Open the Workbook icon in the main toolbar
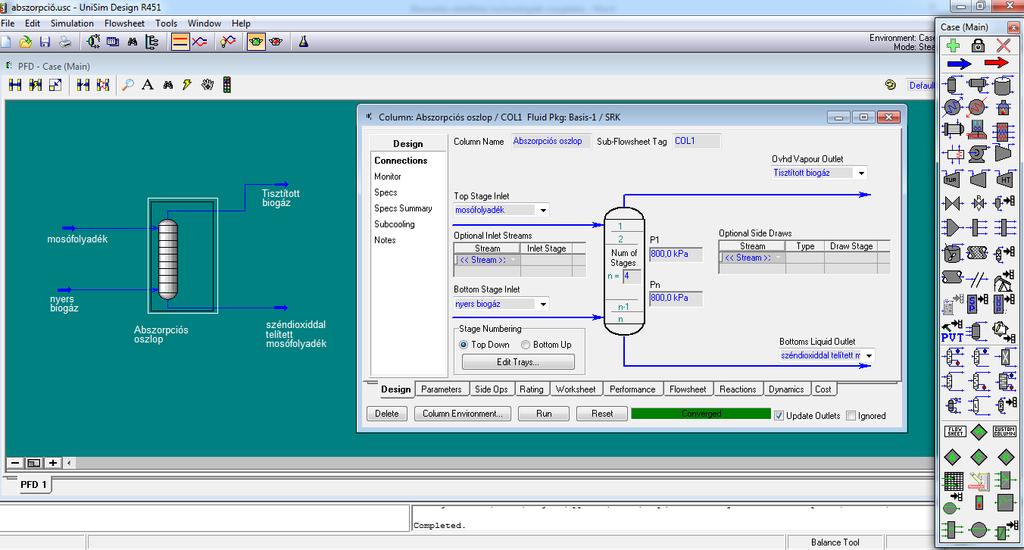 click(112, 42)
